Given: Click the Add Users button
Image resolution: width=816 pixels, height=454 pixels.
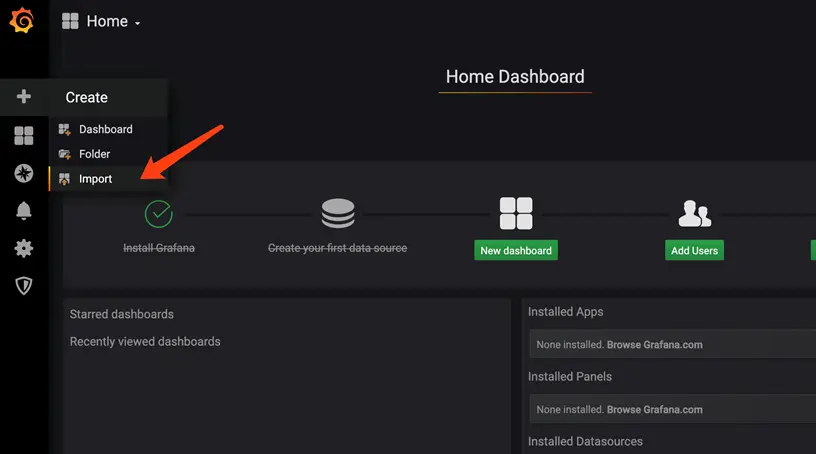Looking at the screenshot, I should [x=694, y=250].
